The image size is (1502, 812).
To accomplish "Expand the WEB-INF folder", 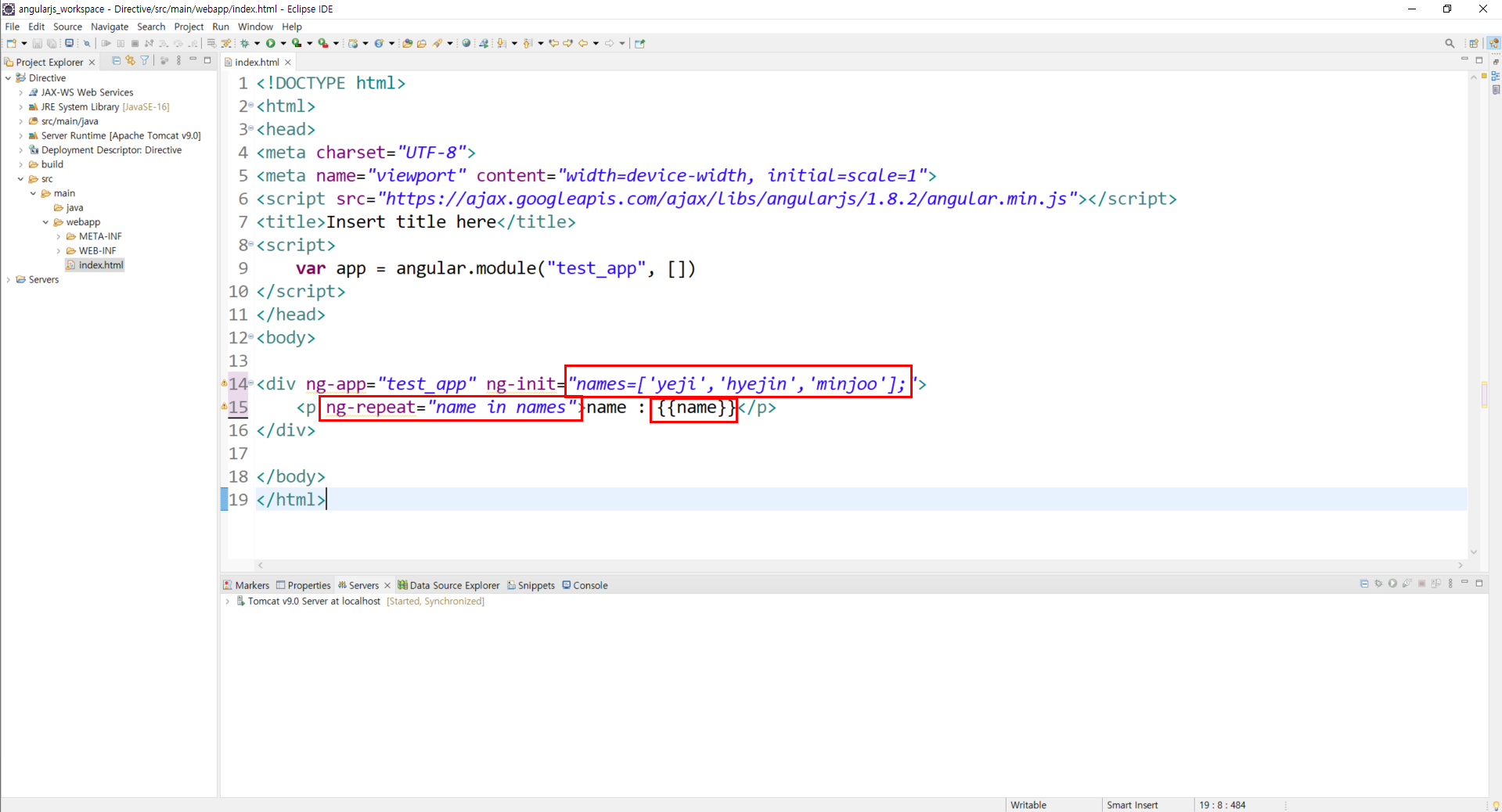I will (x=58, y=250).
